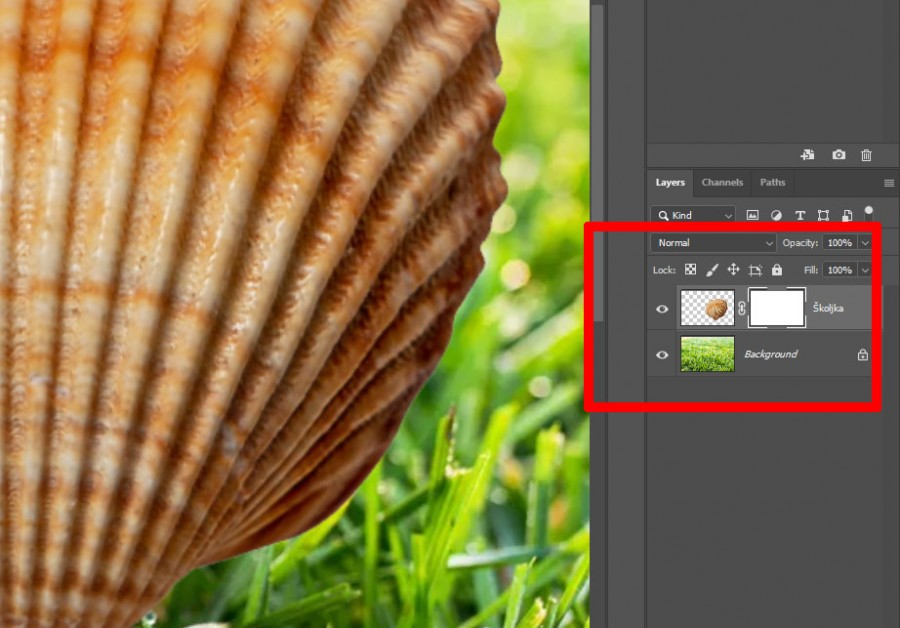Open the Normal blend mode dropdown
This screenshot has height=628, width=900.
click(x=713, y=243)
